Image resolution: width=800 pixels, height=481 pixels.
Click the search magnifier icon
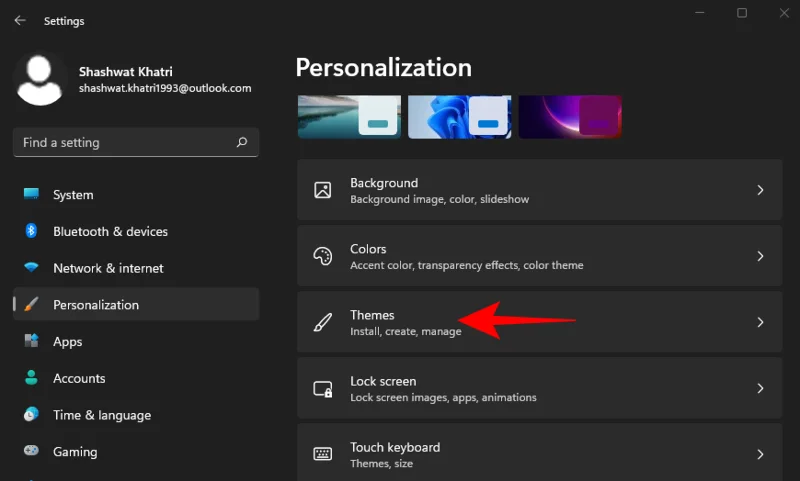click(242, 142)
